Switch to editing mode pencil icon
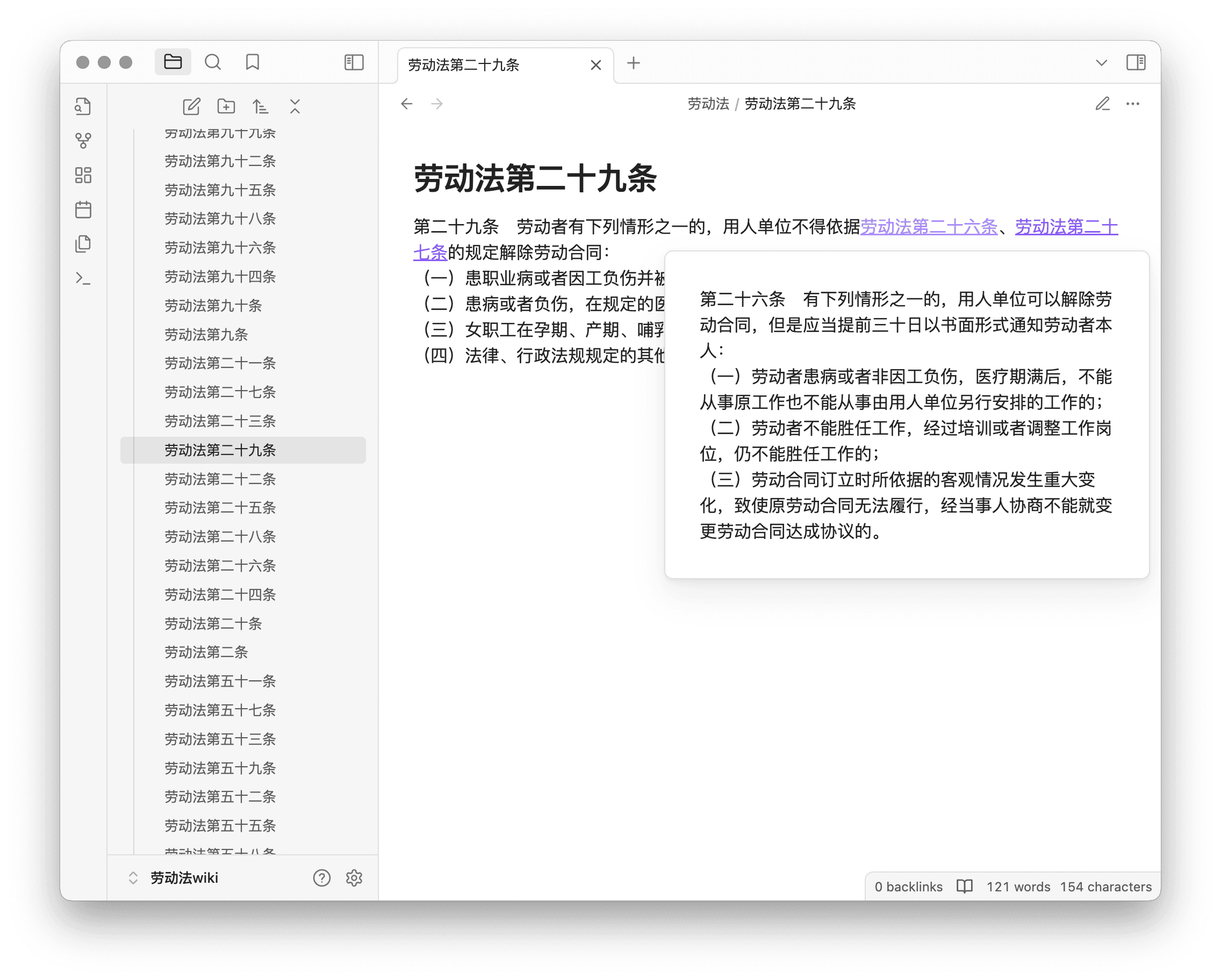 pos(1103,104)
